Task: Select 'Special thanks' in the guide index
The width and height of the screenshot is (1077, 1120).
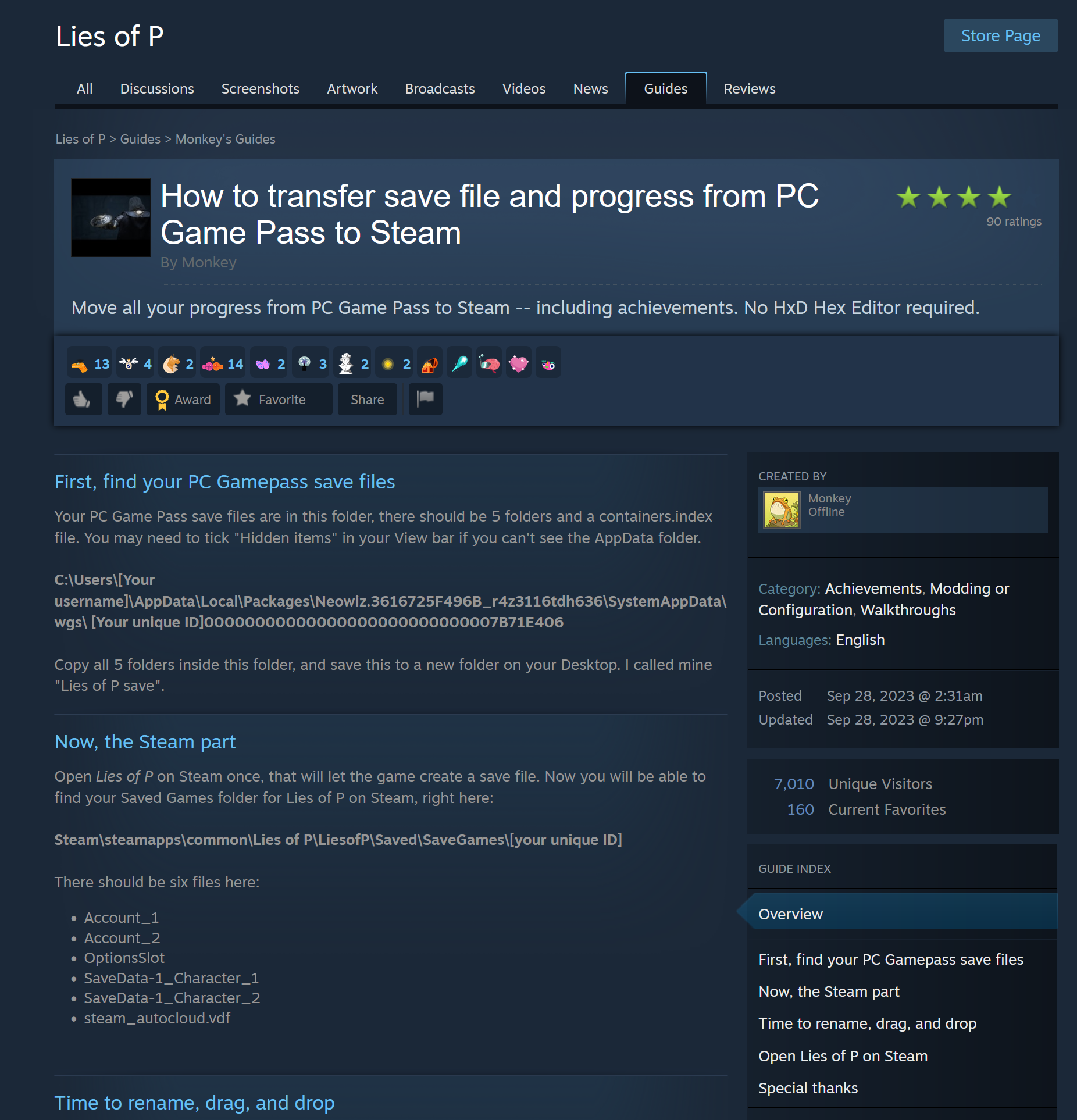Action: click(808, 1087)
